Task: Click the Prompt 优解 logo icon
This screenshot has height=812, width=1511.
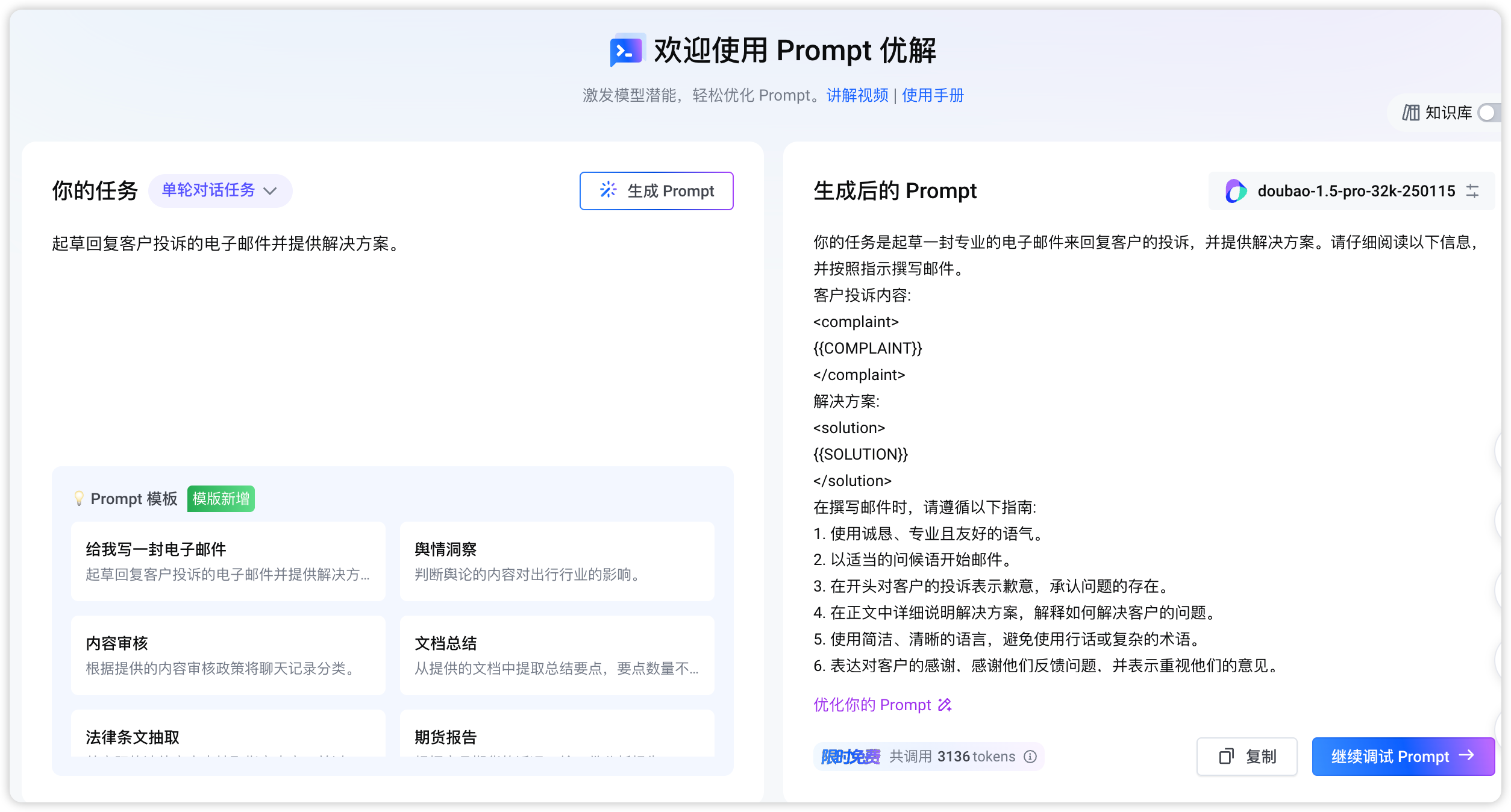Action: pyautogui.click(x=627, y=51)
